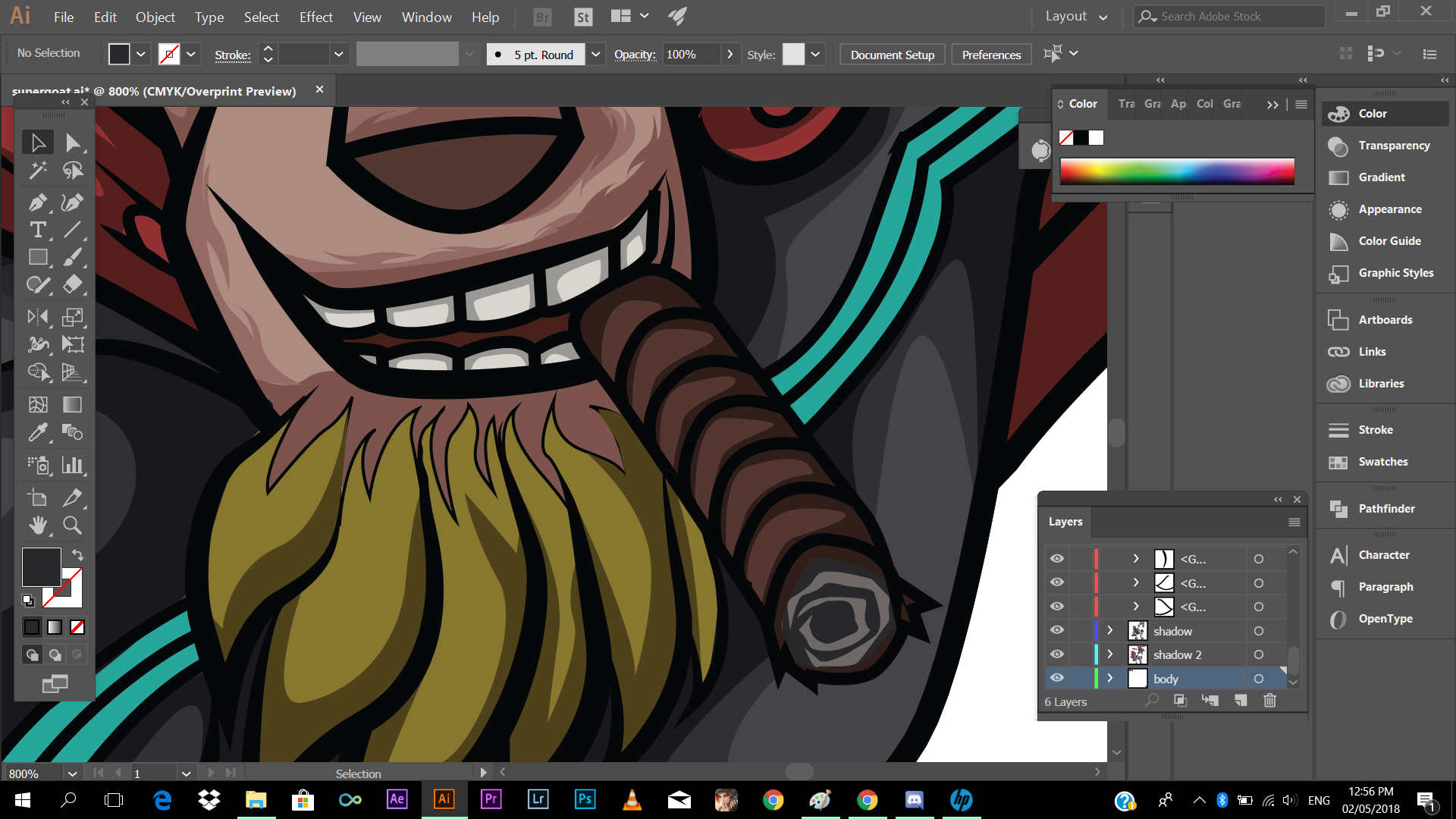This screenshot has width=1456, height=819.
Task: Select the Eyedropper tool
Action: (37, 433)
